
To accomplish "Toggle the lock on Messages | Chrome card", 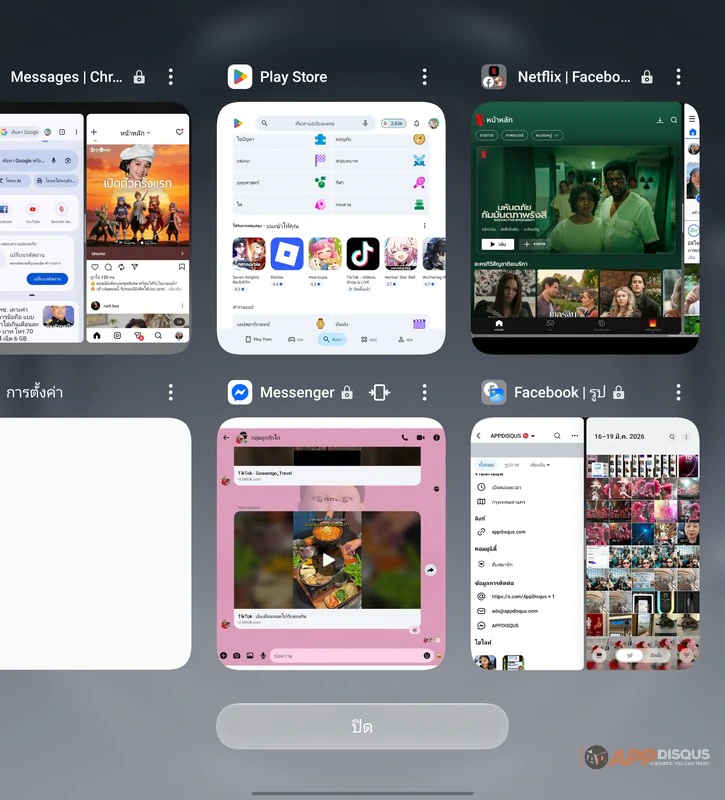I will pos(139,77).
